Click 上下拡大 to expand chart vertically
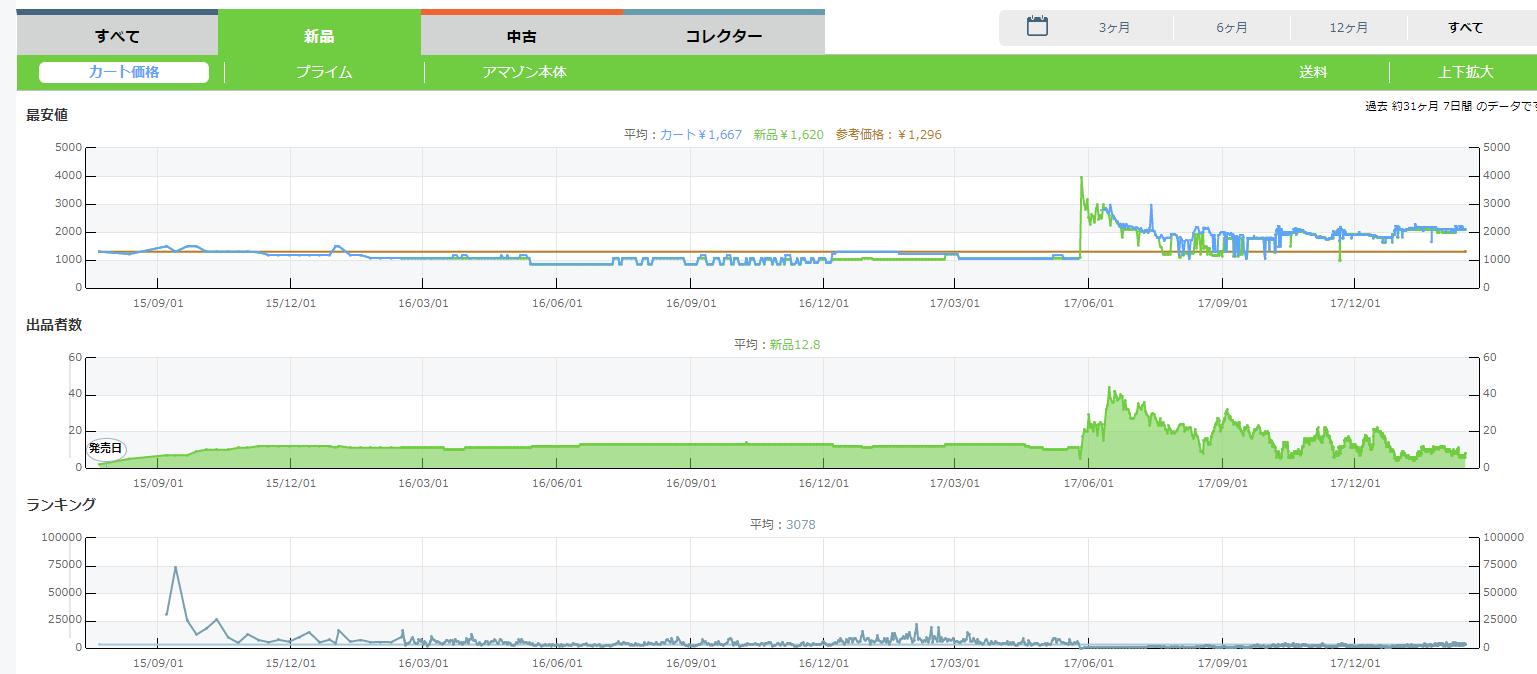Image resolution: width=1537 pixels, height=674 pixels. tap(1465, 72)
